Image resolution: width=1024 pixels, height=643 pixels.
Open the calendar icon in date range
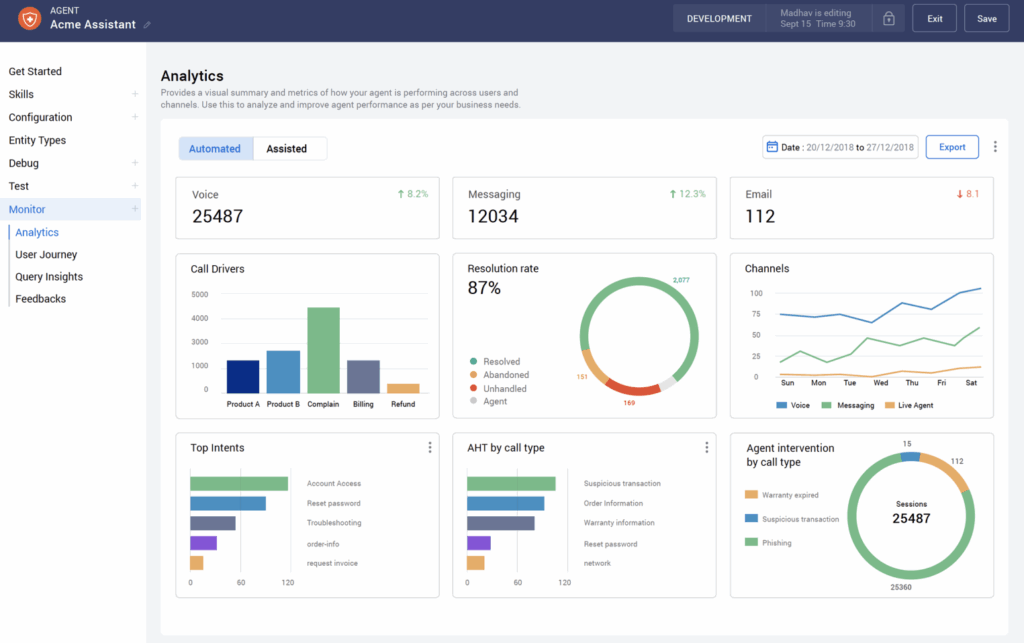click(x=771, y=147)
